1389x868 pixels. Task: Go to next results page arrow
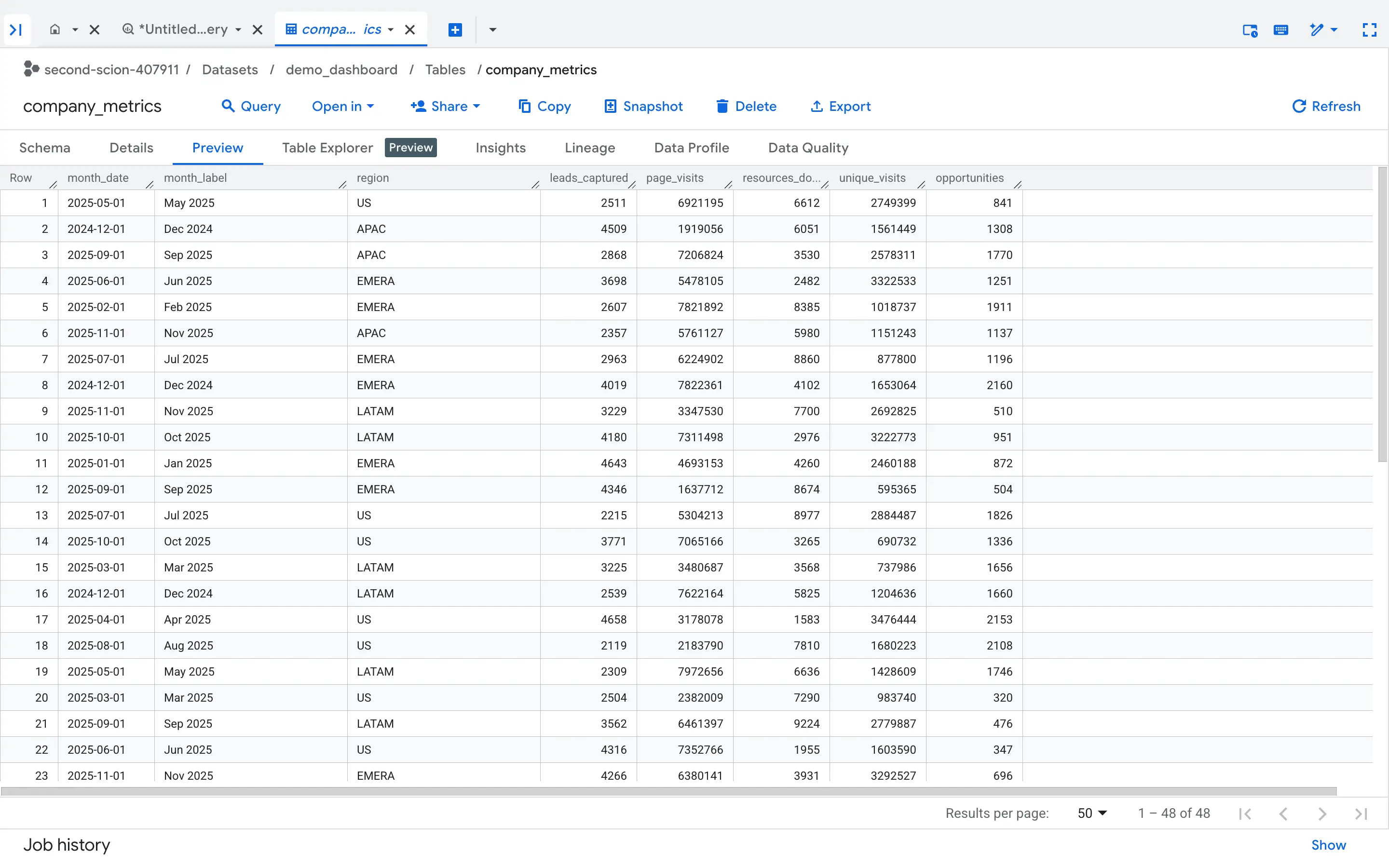(x=1322, y=814)
